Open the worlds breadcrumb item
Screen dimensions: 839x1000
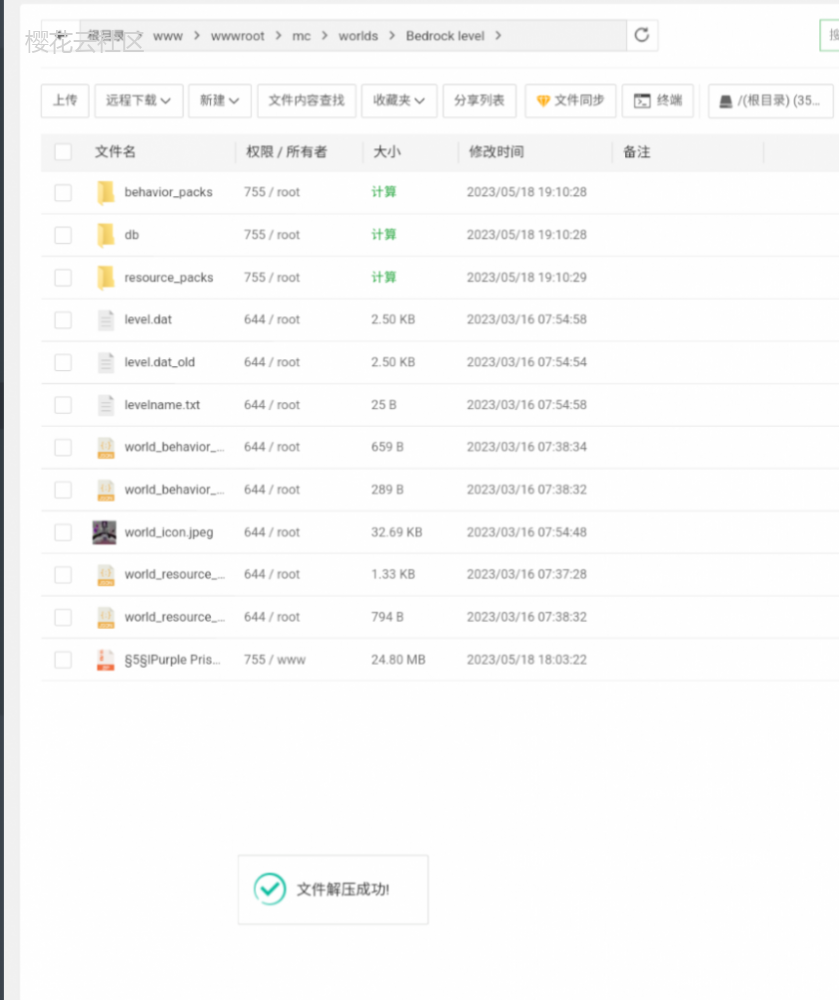point(358,35)
